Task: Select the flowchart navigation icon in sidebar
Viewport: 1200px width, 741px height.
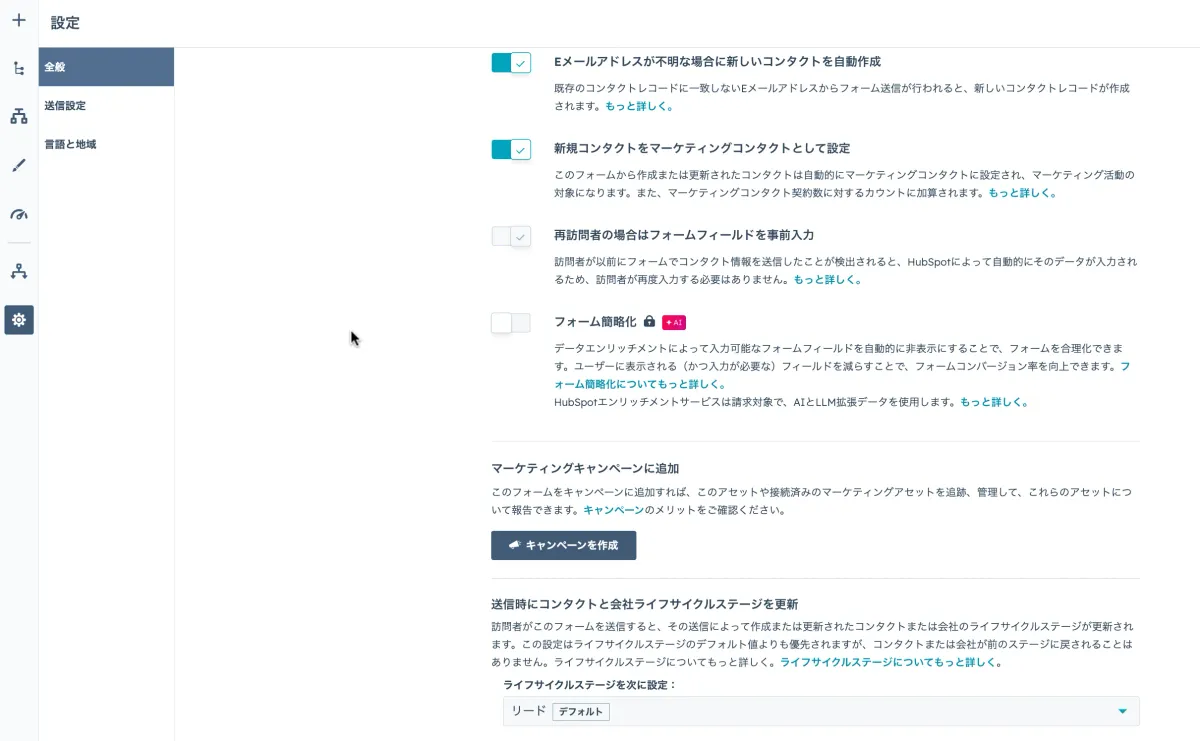Action: tap(19, 68)
